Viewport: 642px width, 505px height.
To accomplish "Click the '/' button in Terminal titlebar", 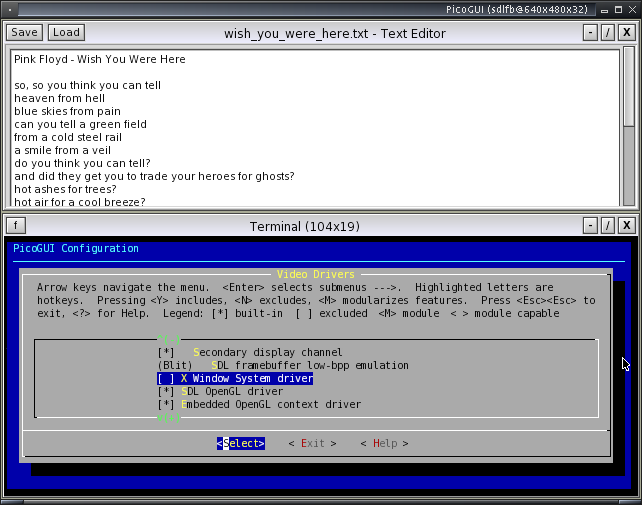I will coord(608,225).
